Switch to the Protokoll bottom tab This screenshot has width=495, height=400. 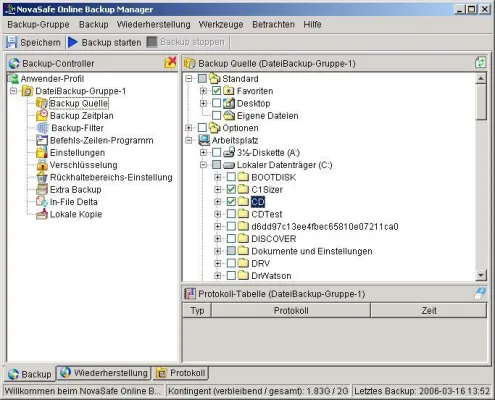[181, 373]
